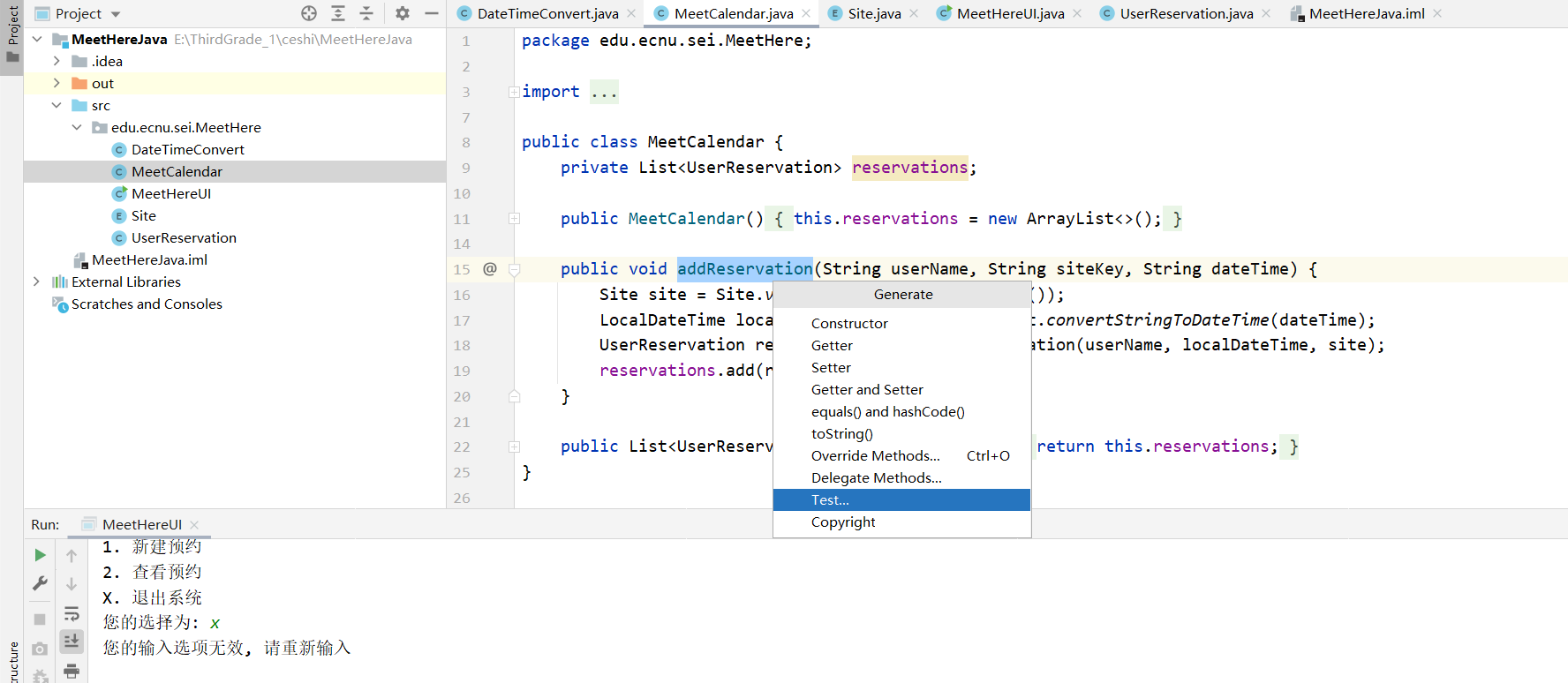Choose toString() from Generate menu

(x=901, y=434)
